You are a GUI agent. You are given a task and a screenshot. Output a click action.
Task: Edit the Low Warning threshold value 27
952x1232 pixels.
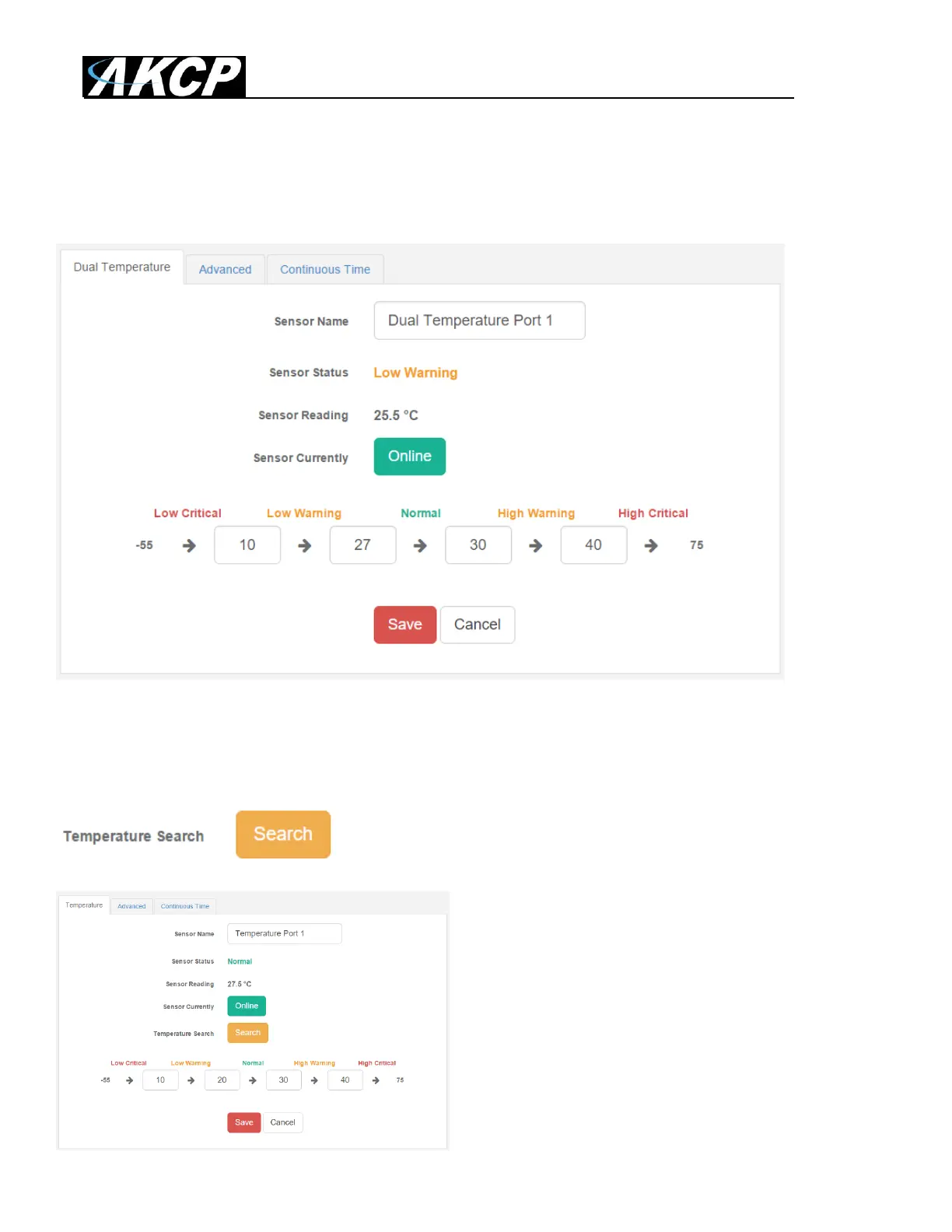point(362,545)
